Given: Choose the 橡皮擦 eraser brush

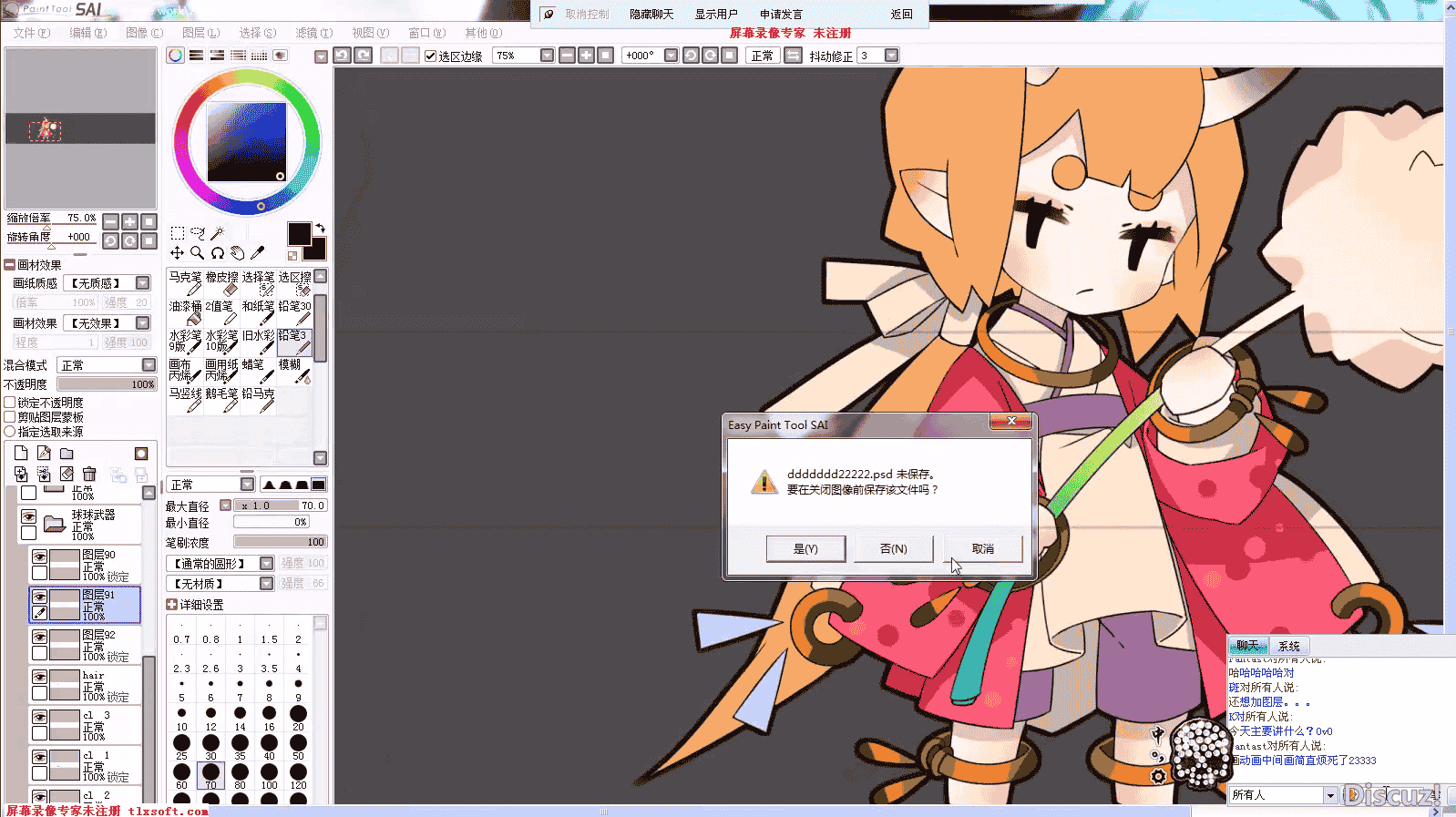Looking at the screenshot, I should coord(221,283).
